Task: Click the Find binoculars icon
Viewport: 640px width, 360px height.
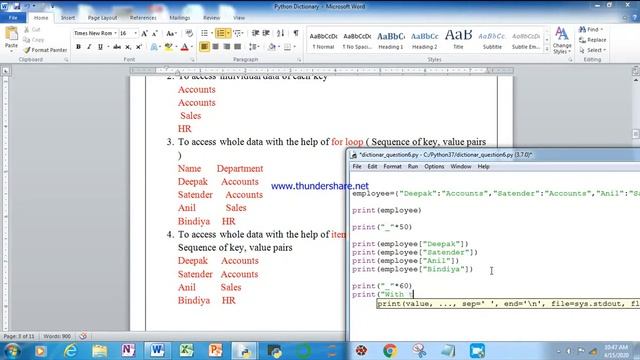Action: click(583, 29)
